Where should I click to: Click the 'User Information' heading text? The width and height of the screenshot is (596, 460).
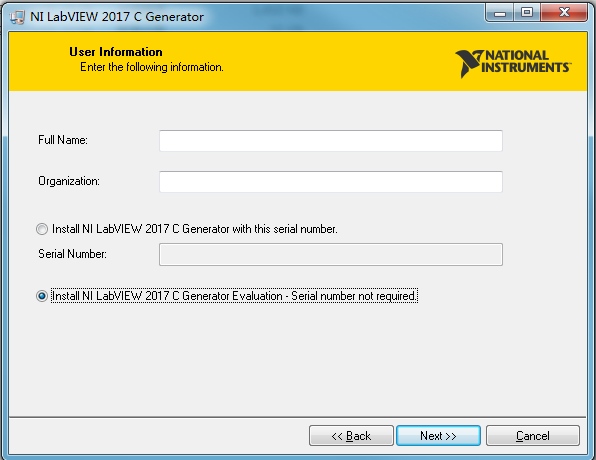[116, 52]
